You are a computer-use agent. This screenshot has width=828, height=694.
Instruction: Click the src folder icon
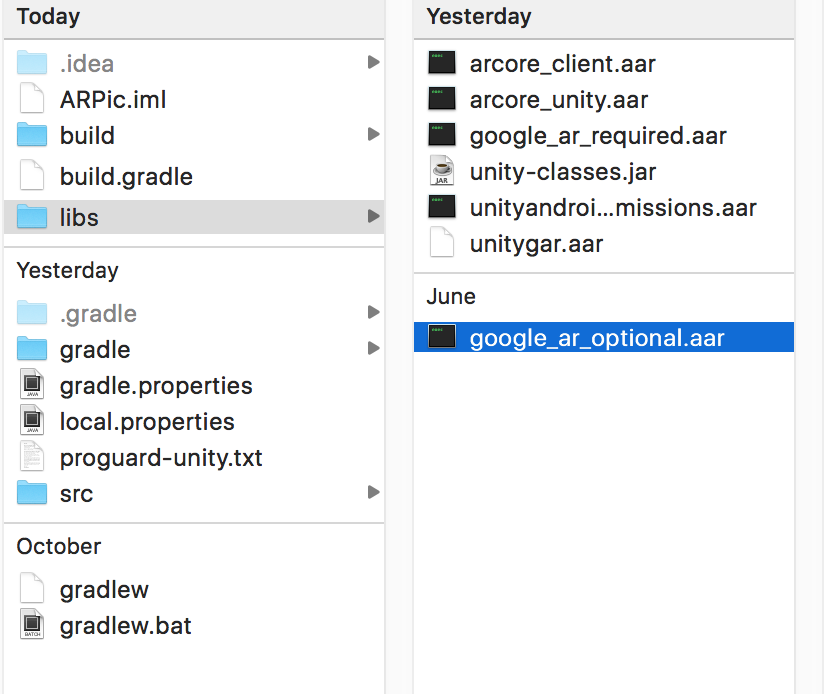tap(33, 494)
